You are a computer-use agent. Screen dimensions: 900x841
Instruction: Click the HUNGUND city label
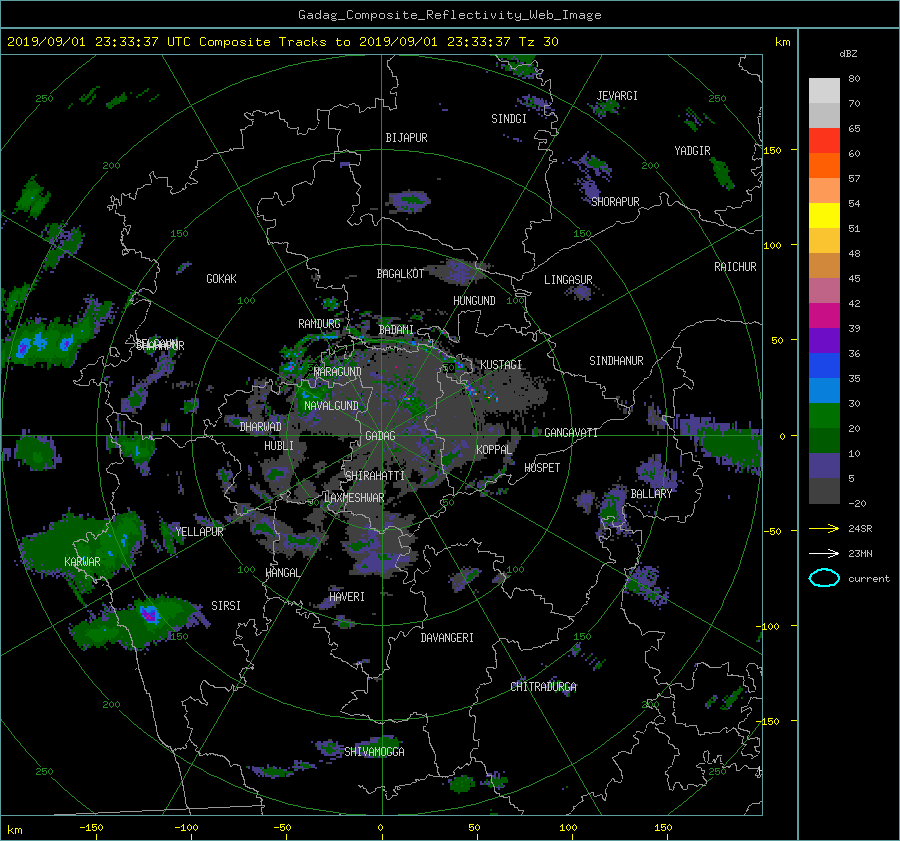point(474,301)
